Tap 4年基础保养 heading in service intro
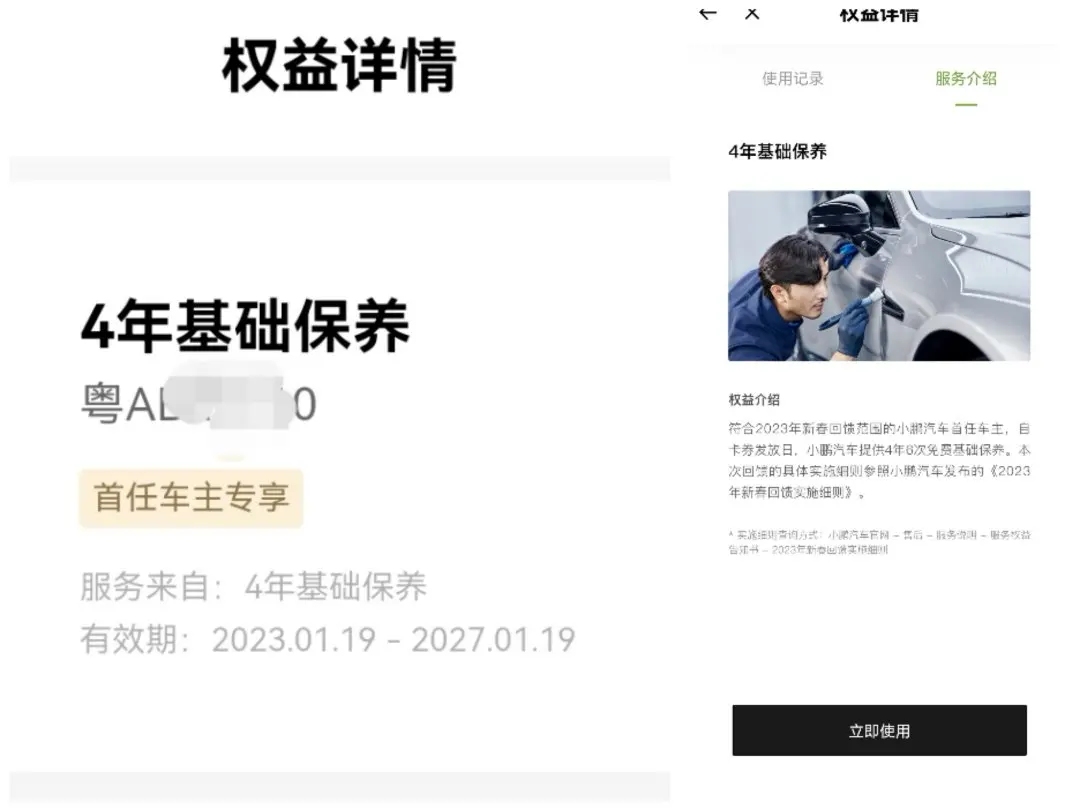 (x=778, y=152)
